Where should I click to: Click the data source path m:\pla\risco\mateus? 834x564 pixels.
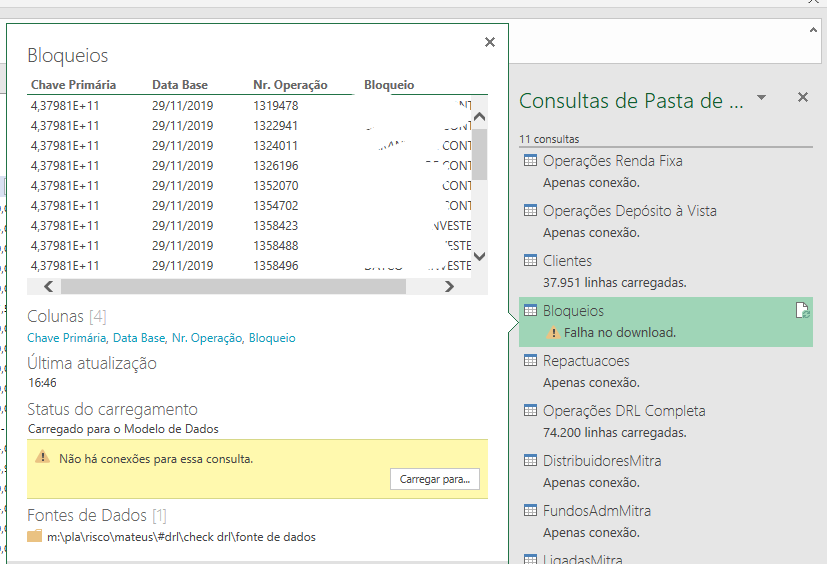(181, 537)
